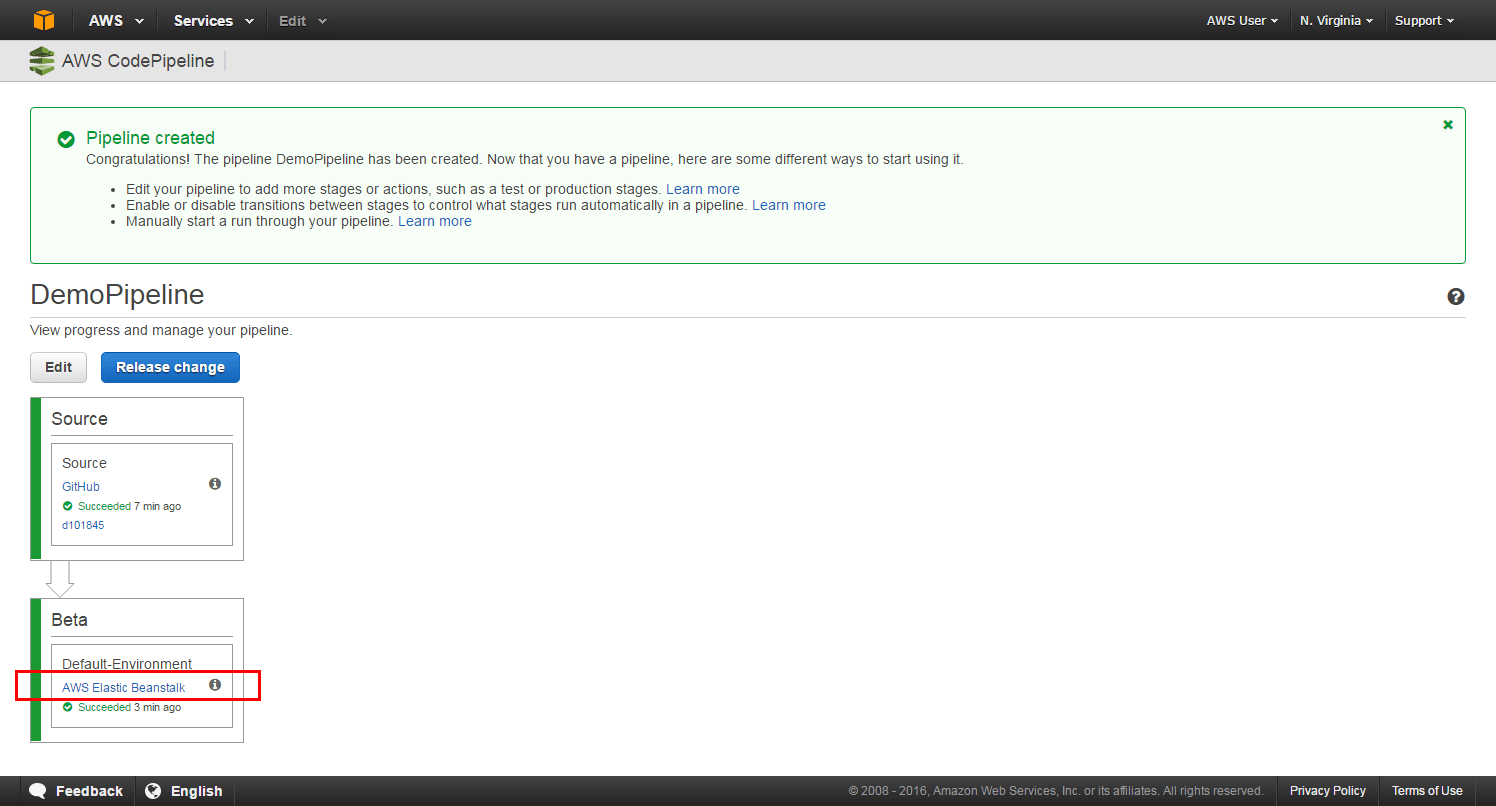
Task: Expand the AWS dropdown menu
Action: coord(116,21)
